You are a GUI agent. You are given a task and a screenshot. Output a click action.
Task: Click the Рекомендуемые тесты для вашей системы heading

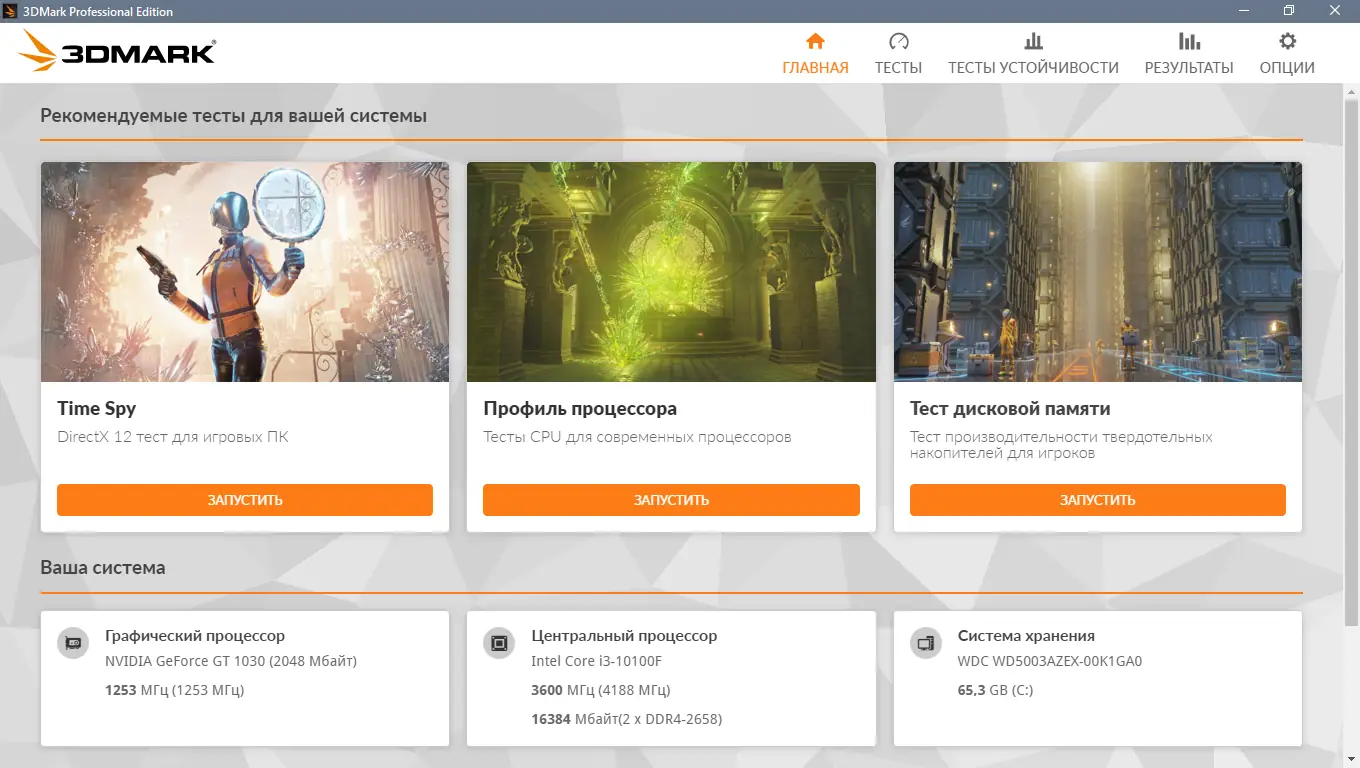(234, 116)
